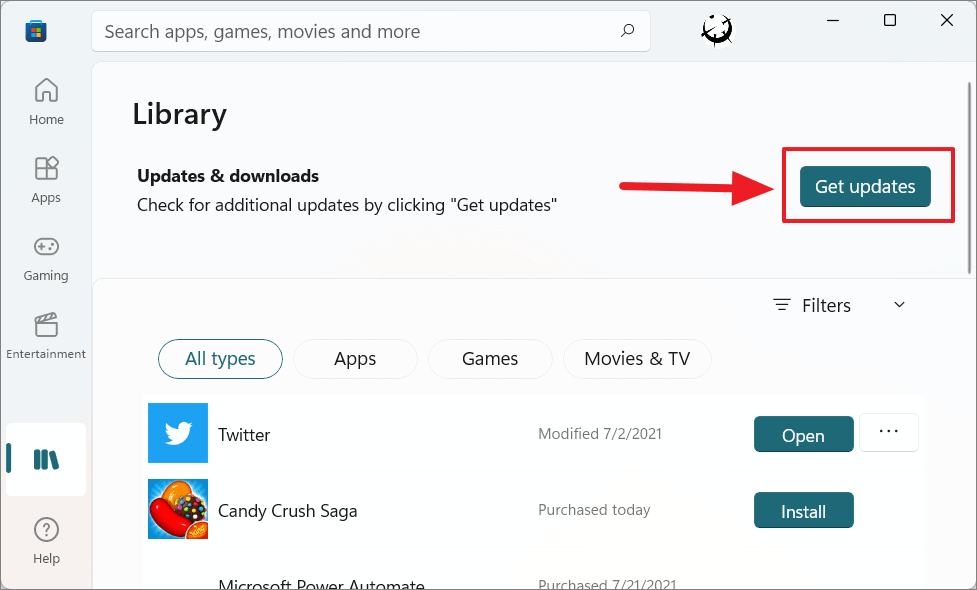This screenshot has height=590, width=977.
Task: Open Help from the sidebar
Action: [x=46, y=538]
